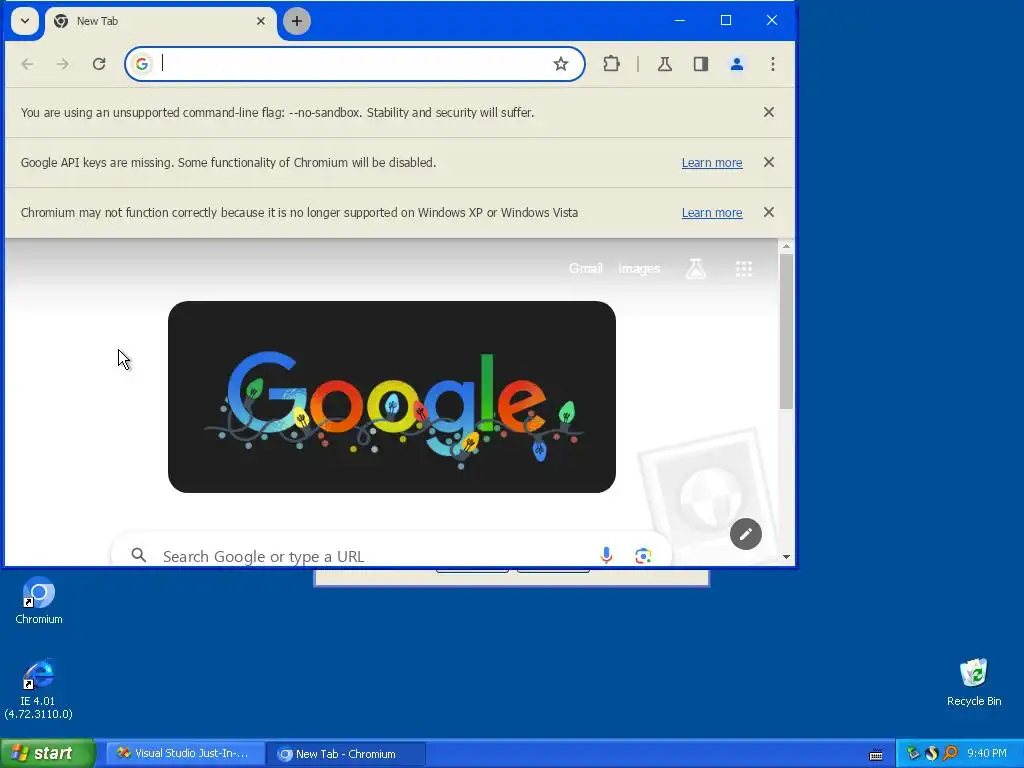The image size is (1024, 768).
Task: Open a new tab with the plus button
Action: click(x=296, y=21)
